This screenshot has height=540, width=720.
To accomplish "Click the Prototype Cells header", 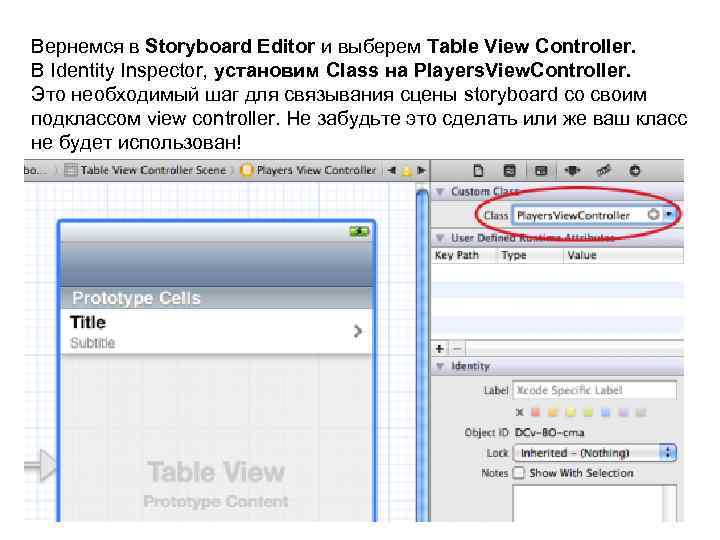I will pos(216,298).
